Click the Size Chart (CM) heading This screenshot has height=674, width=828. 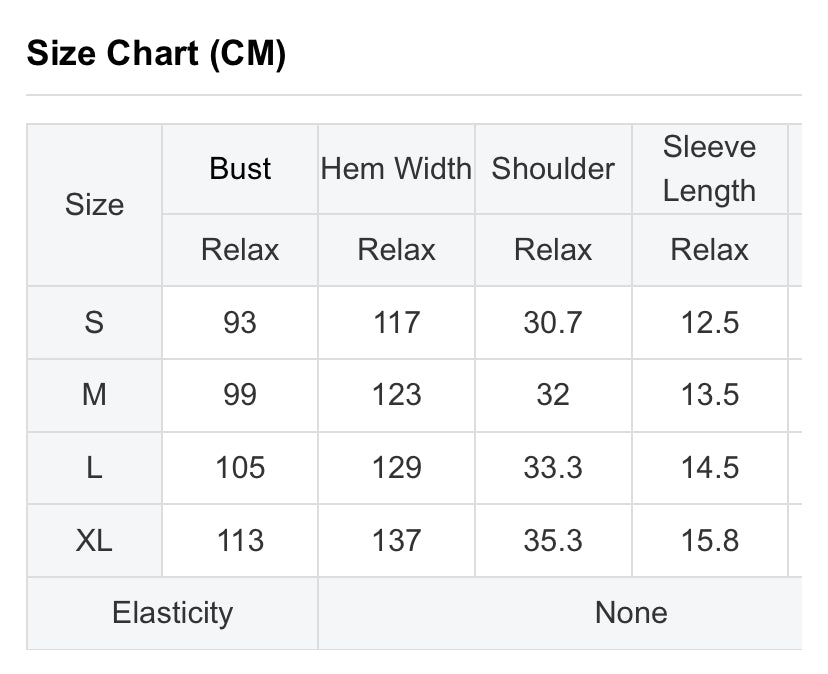pyautogui.click(x=156, y=53)
